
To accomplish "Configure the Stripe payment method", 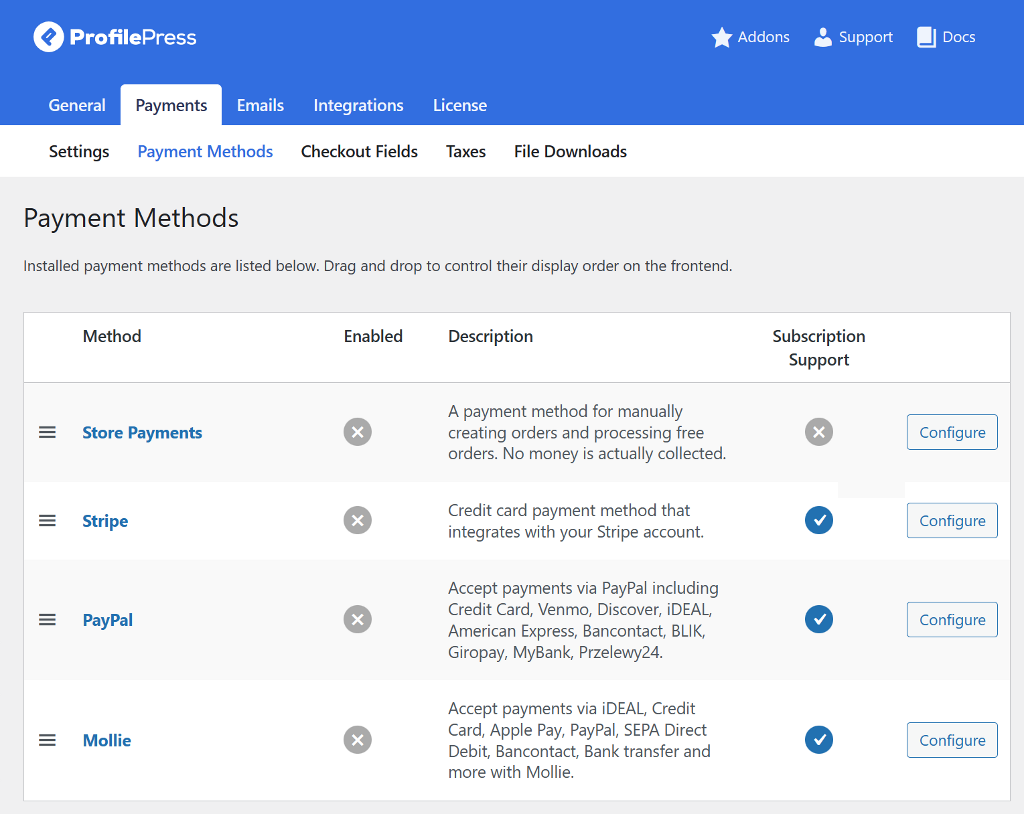I will pyautogui.click(x=952, y=521).
